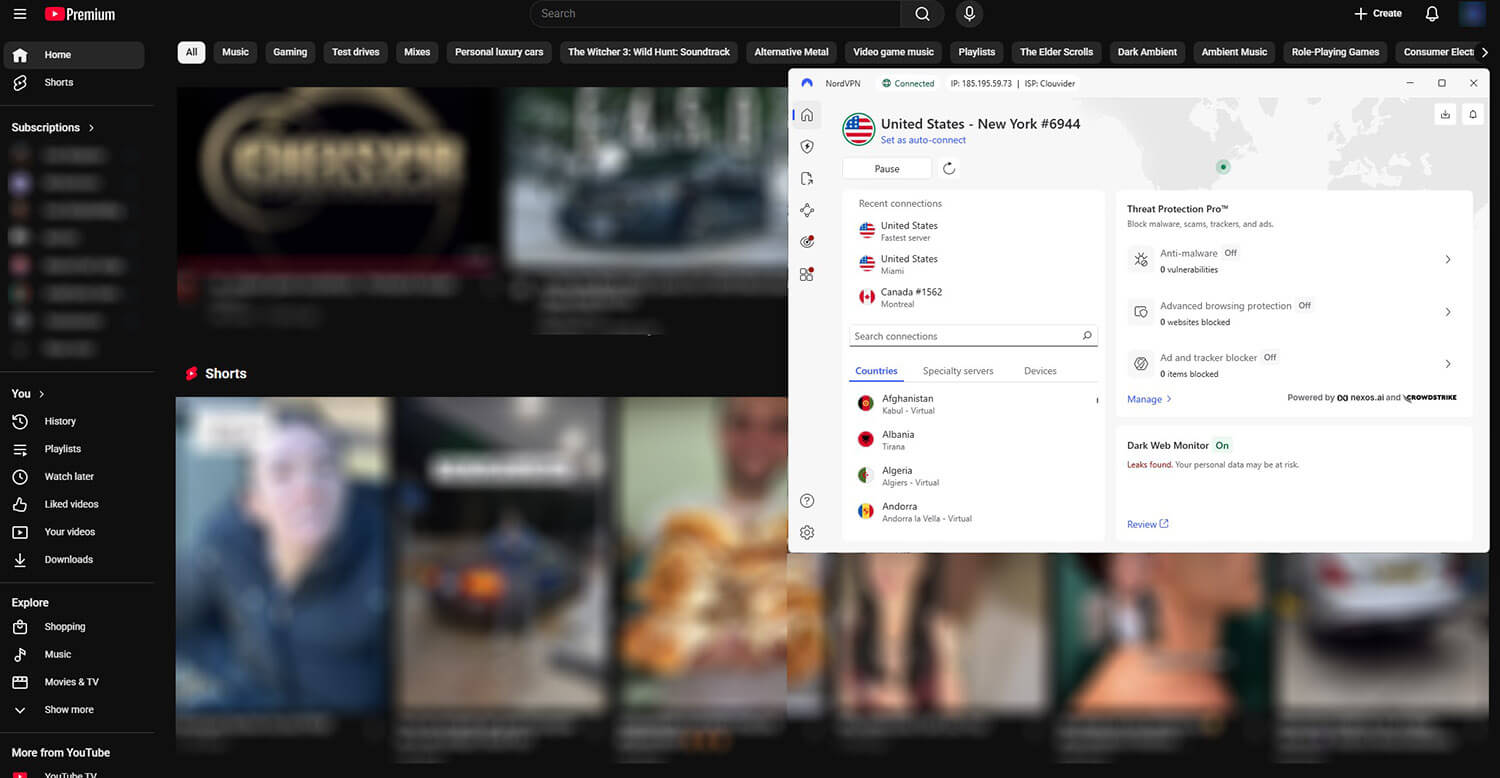
Task: Click Set as auto-connect link
Action: pos(923,140)
